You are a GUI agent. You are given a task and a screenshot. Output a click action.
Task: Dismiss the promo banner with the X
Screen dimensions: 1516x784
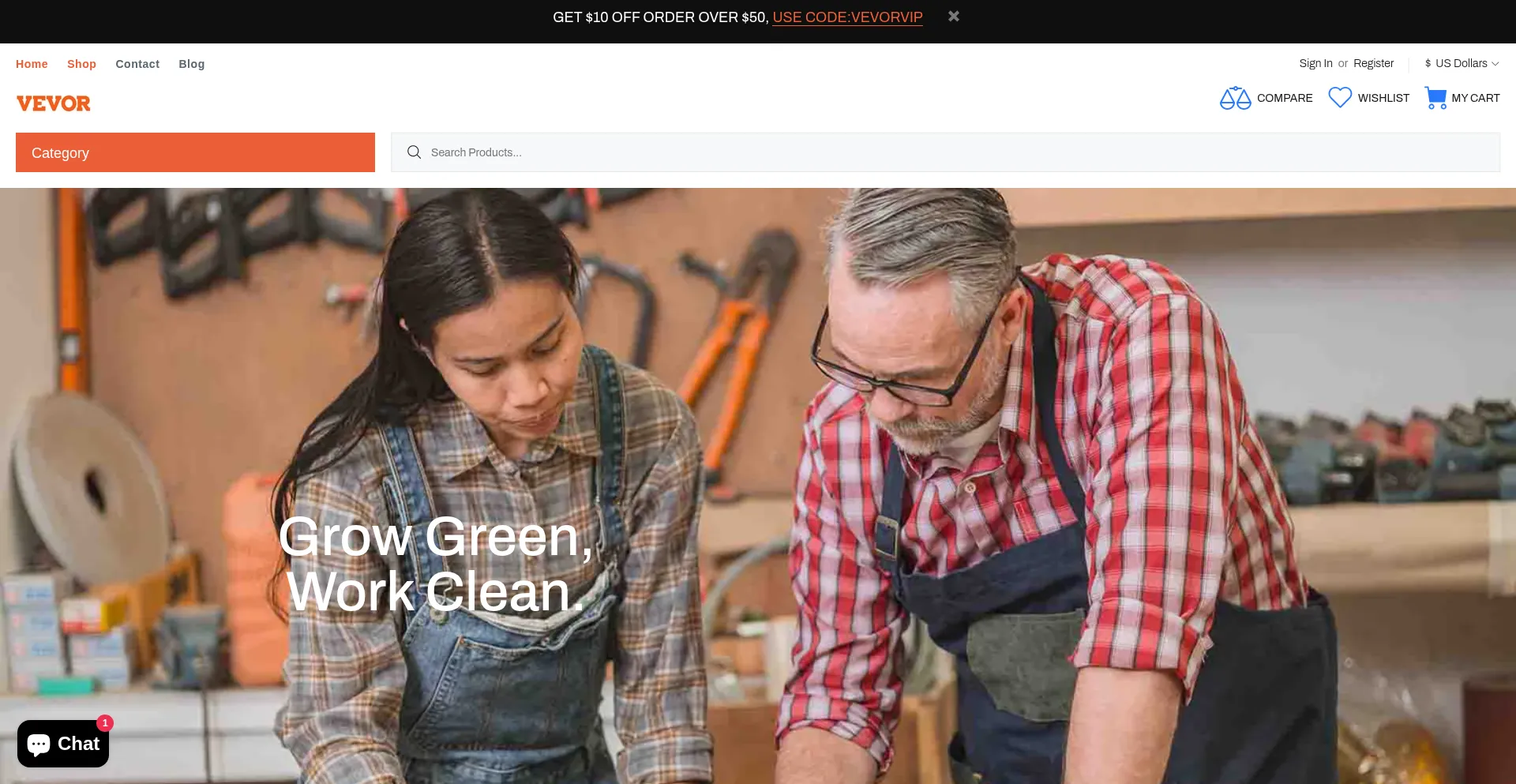(954, 16)
